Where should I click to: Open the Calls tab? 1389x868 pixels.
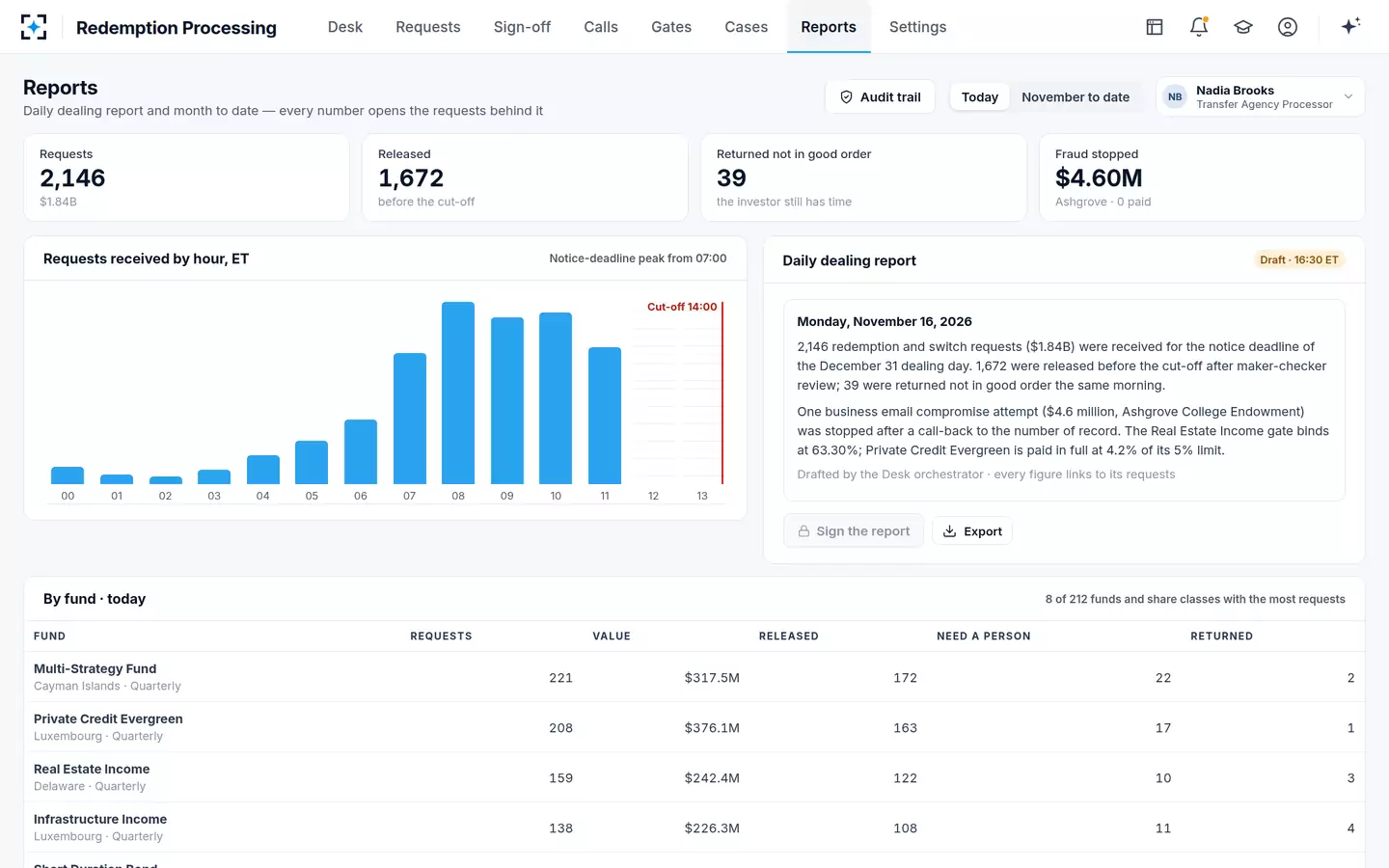[x=600, y=27]
